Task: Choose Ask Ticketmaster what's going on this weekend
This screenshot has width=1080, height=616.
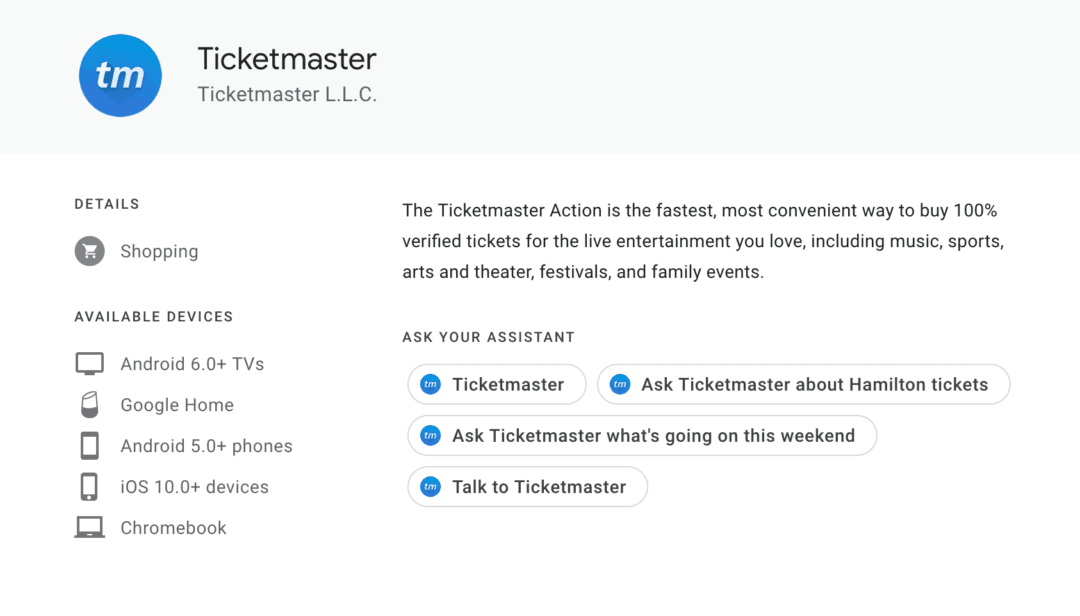Action: pyautogui.click(x=642, y=435)
